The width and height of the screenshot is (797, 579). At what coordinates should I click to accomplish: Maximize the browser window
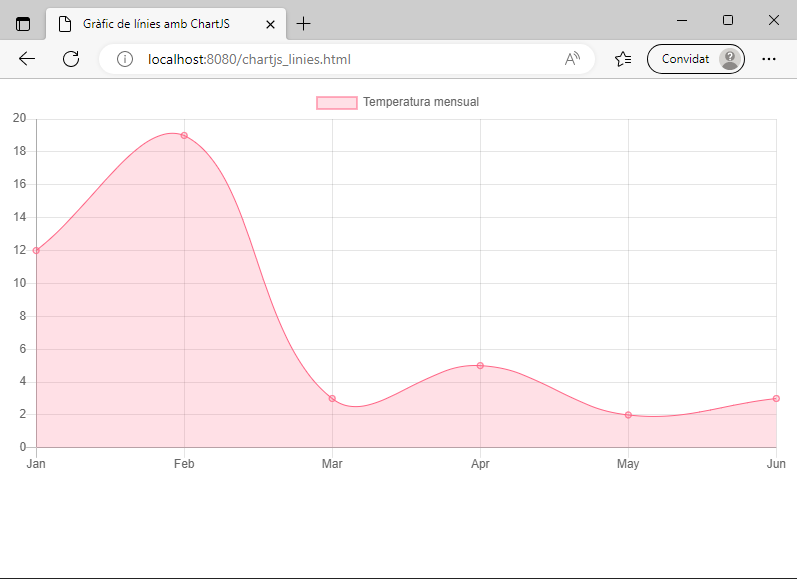coord(727,20)
